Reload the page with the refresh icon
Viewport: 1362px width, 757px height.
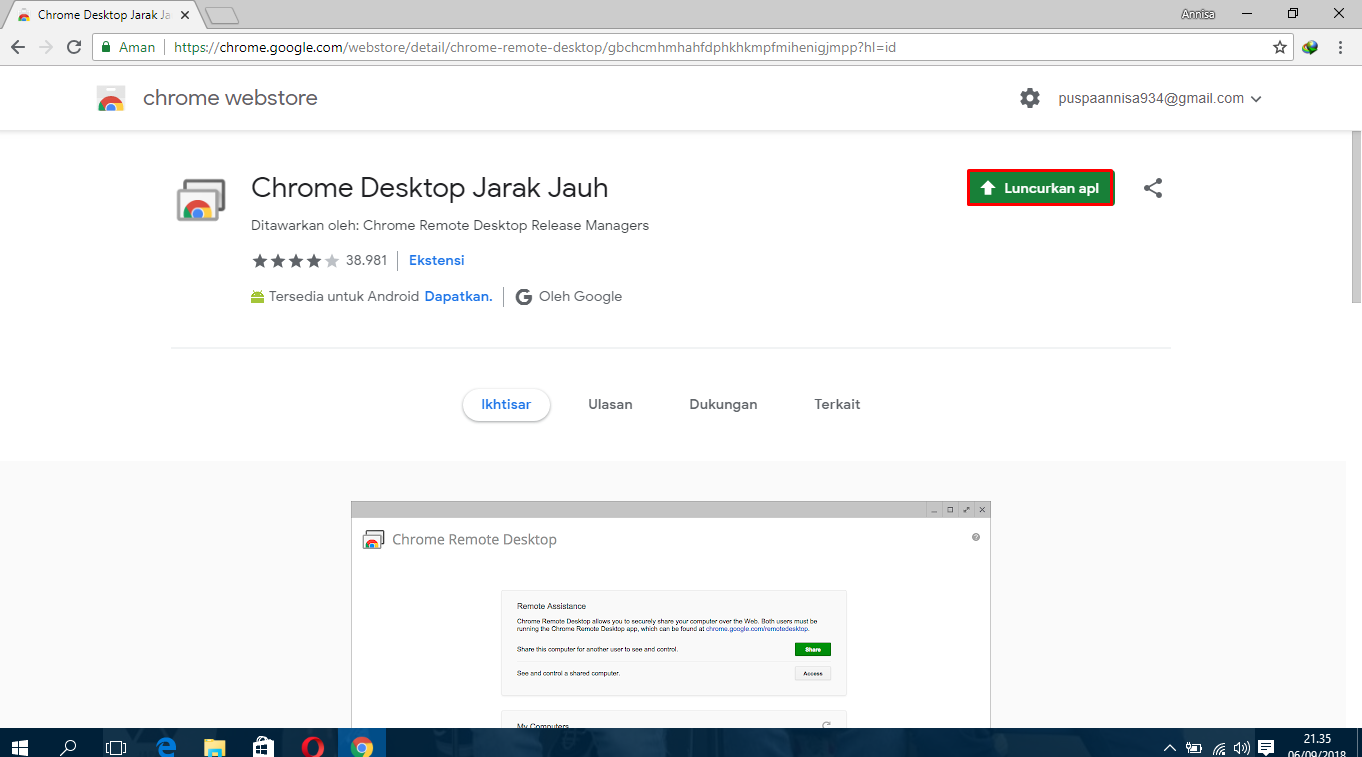click(74, 47)
